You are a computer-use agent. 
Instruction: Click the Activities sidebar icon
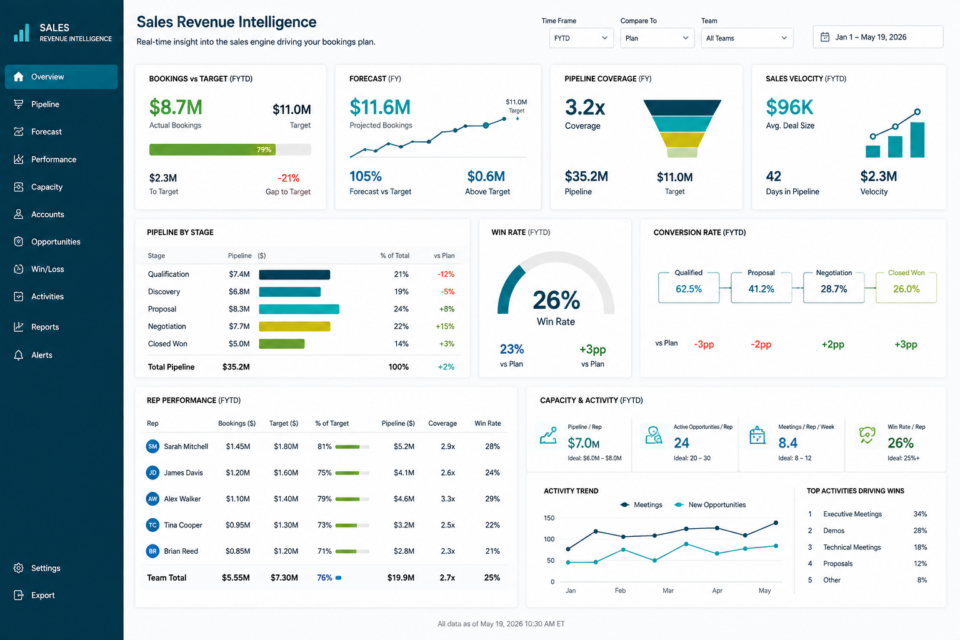(x=18, y=296)
